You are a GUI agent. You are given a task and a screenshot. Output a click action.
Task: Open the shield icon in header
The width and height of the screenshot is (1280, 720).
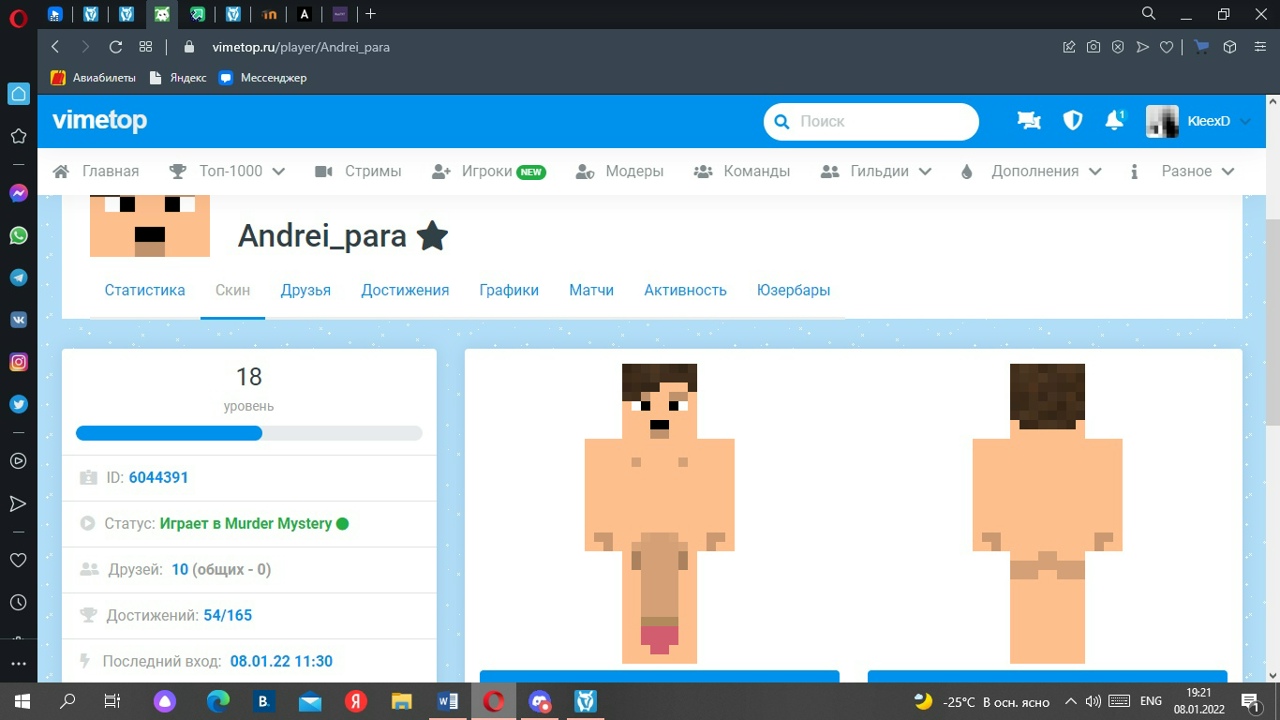point(1073,121)
